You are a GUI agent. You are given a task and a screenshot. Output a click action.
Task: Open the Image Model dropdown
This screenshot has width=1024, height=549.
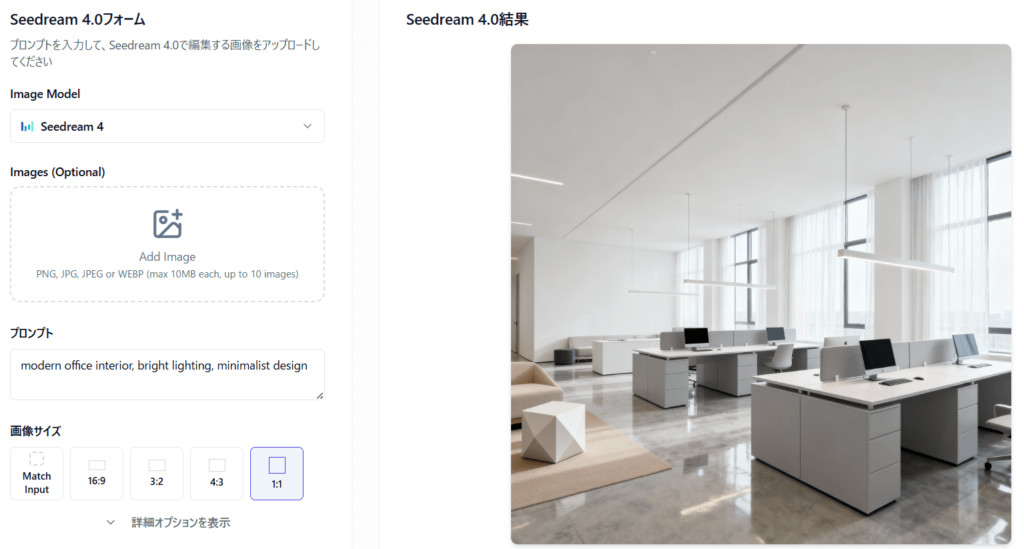coord(167,127)
